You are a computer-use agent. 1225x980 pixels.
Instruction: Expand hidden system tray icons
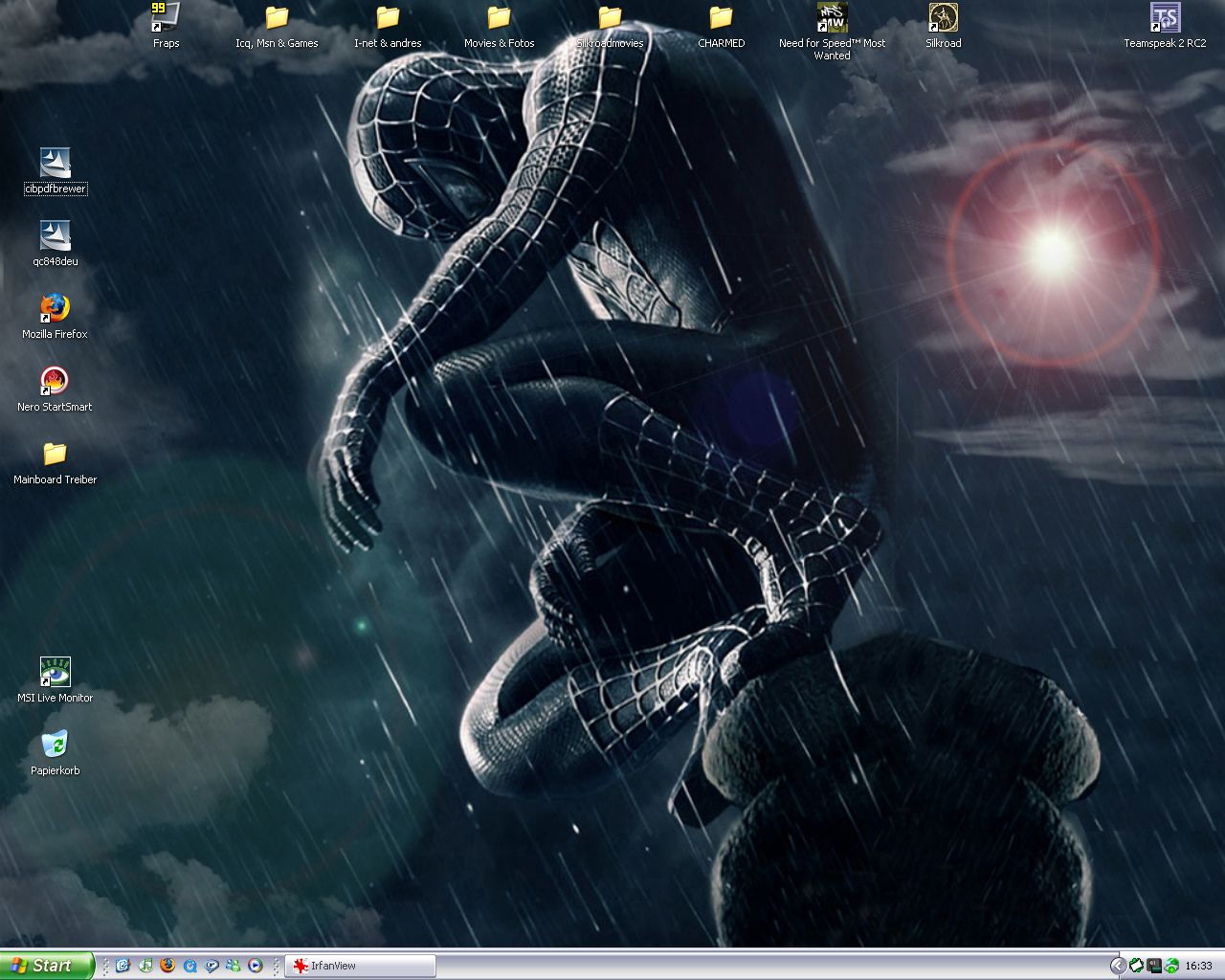1117,966
